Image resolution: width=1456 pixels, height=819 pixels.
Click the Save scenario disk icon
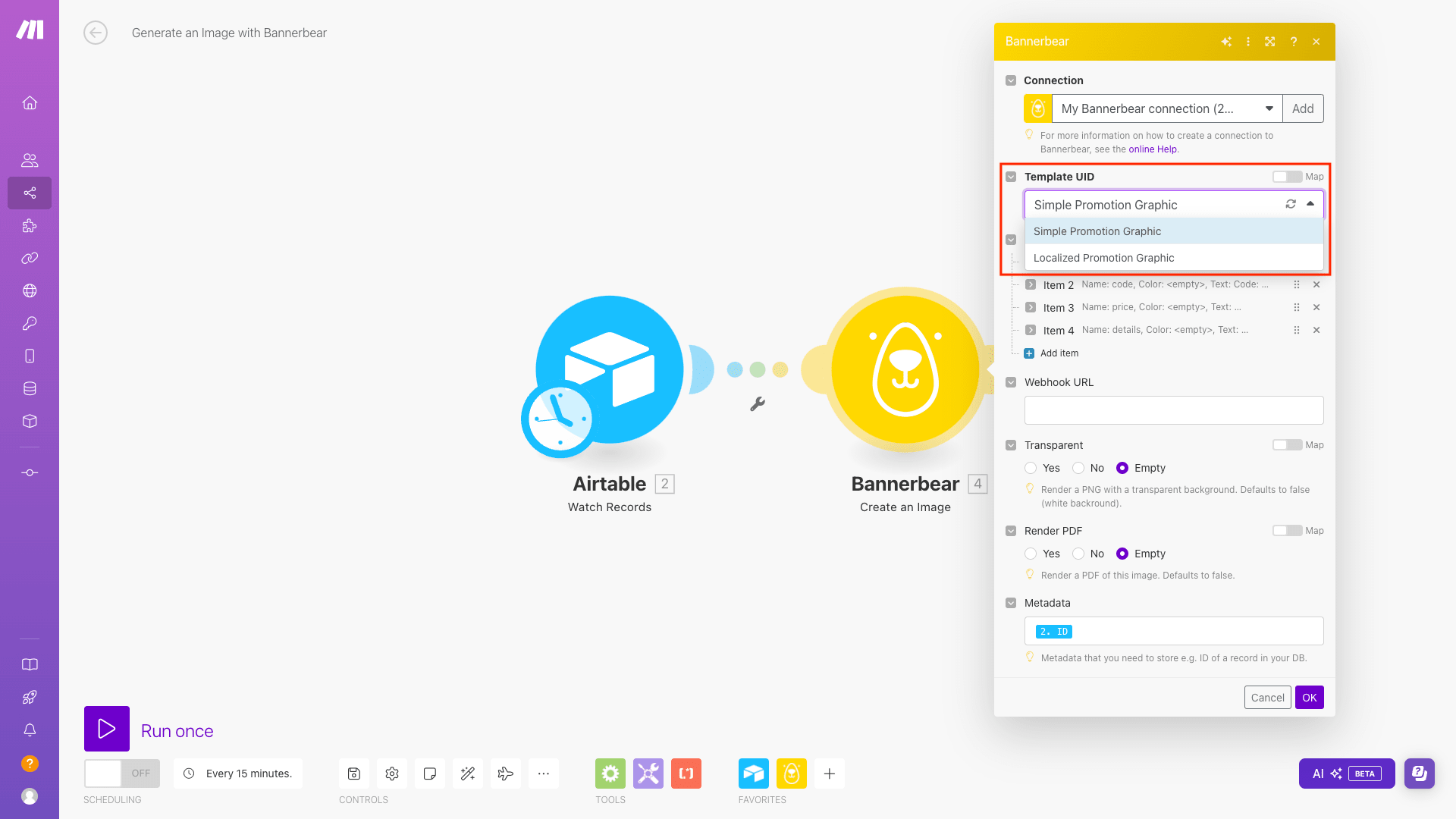tap(353, 773)
